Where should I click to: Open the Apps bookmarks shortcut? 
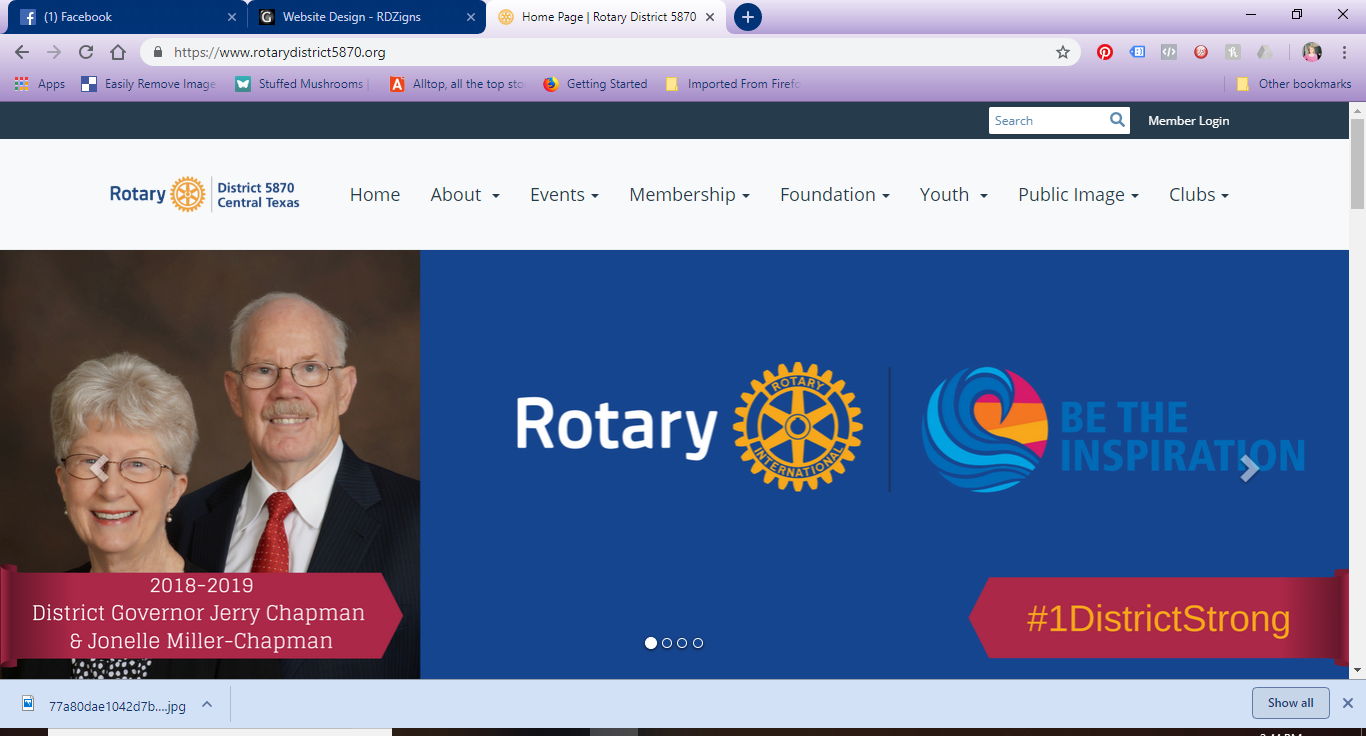pos(40,84)
